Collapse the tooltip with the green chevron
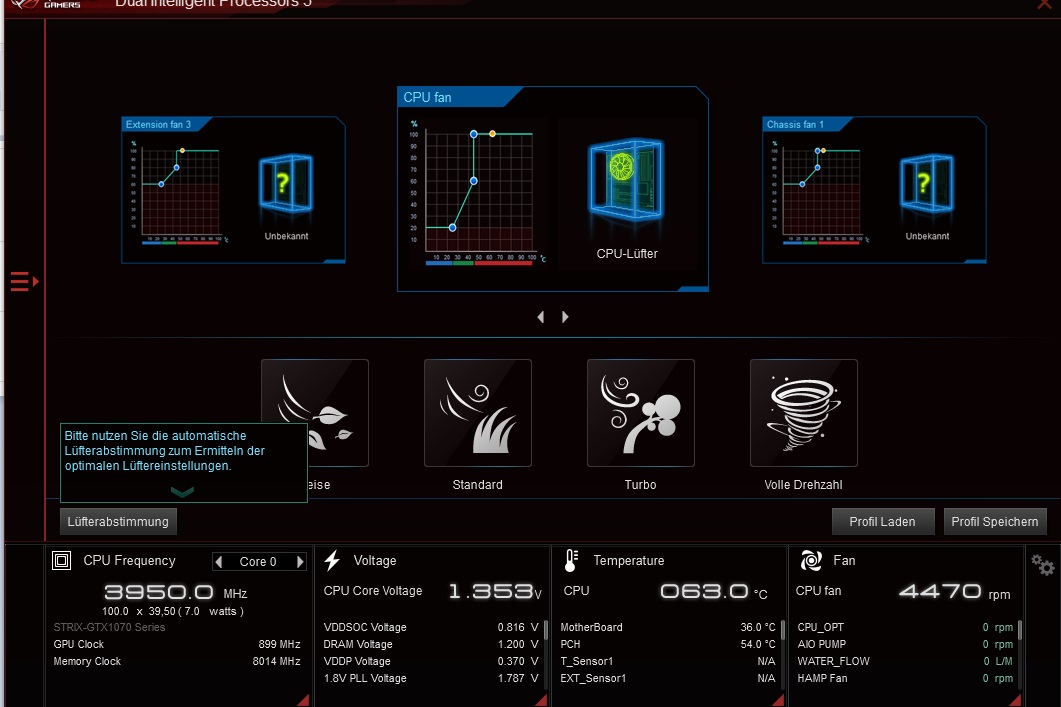Screen dimensions: 1061x707 tap(183, 492)
